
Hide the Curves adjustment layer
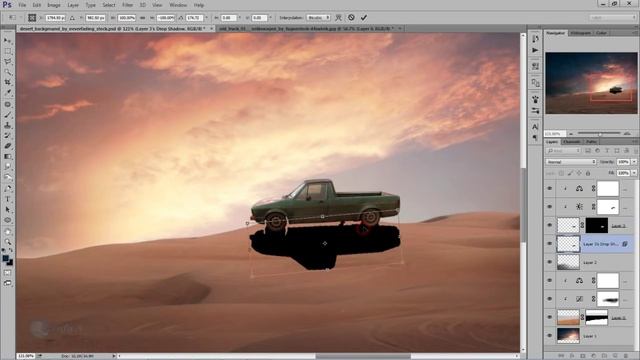click(549, 299)
